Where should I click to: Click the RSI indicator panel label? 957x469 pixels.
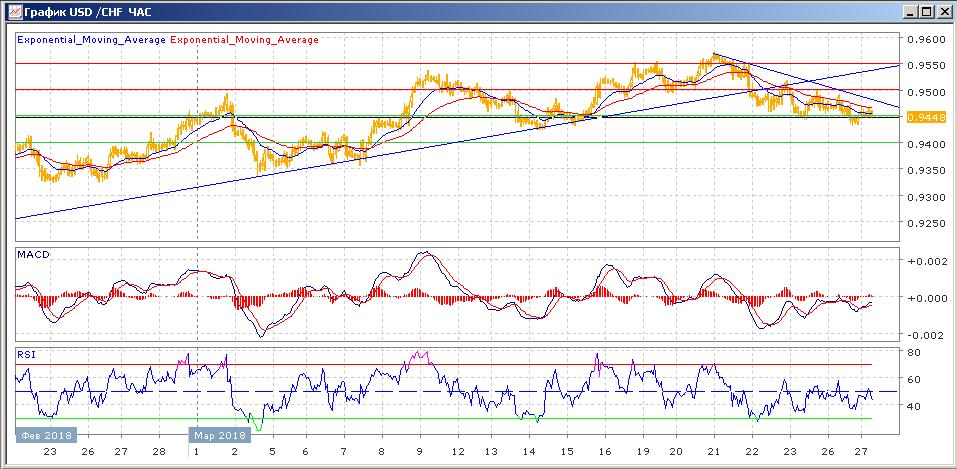coord(26,352)
